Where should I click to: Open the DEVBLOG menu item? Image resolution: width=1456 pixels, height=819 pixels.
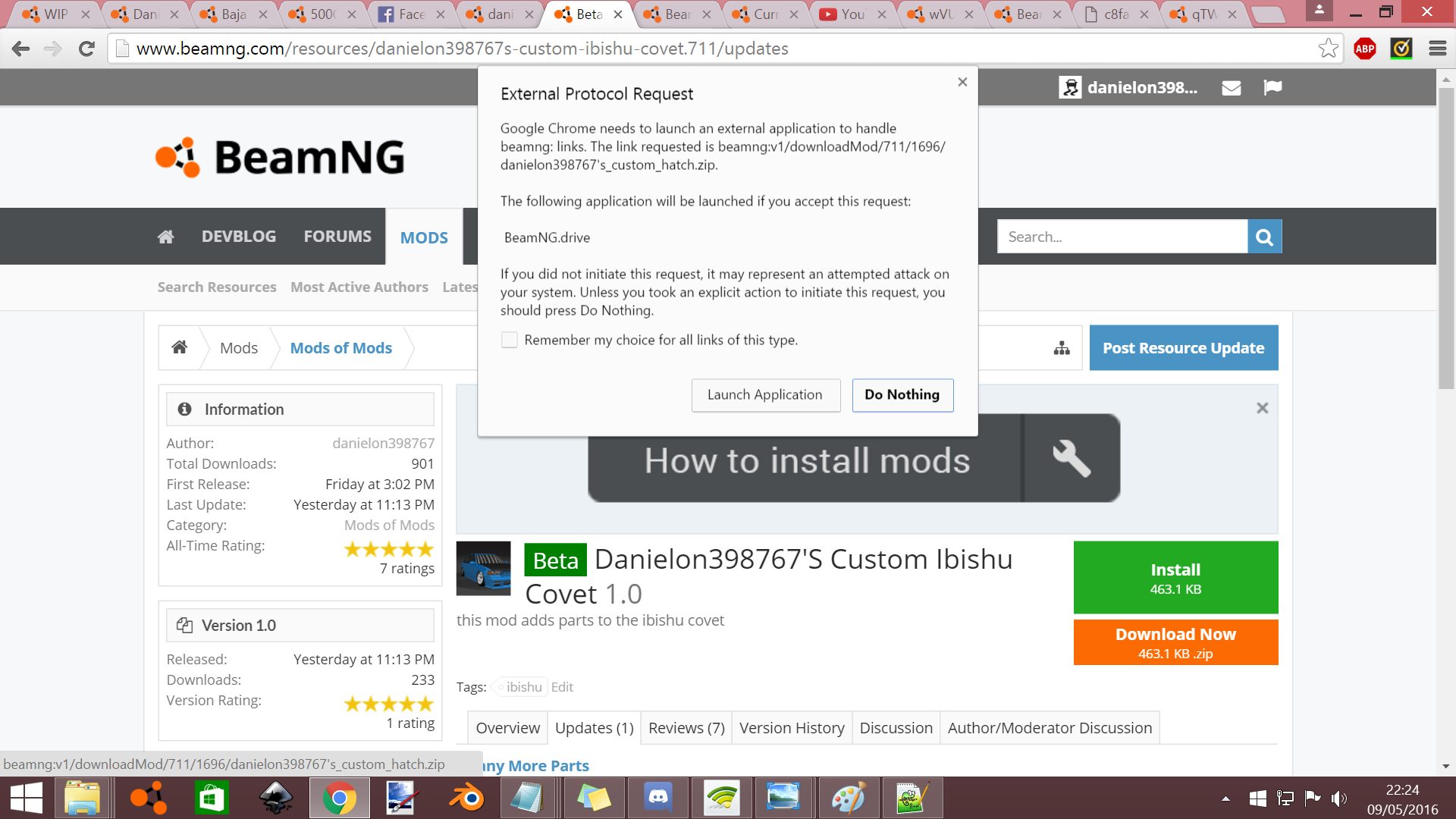tap(239, 237)
